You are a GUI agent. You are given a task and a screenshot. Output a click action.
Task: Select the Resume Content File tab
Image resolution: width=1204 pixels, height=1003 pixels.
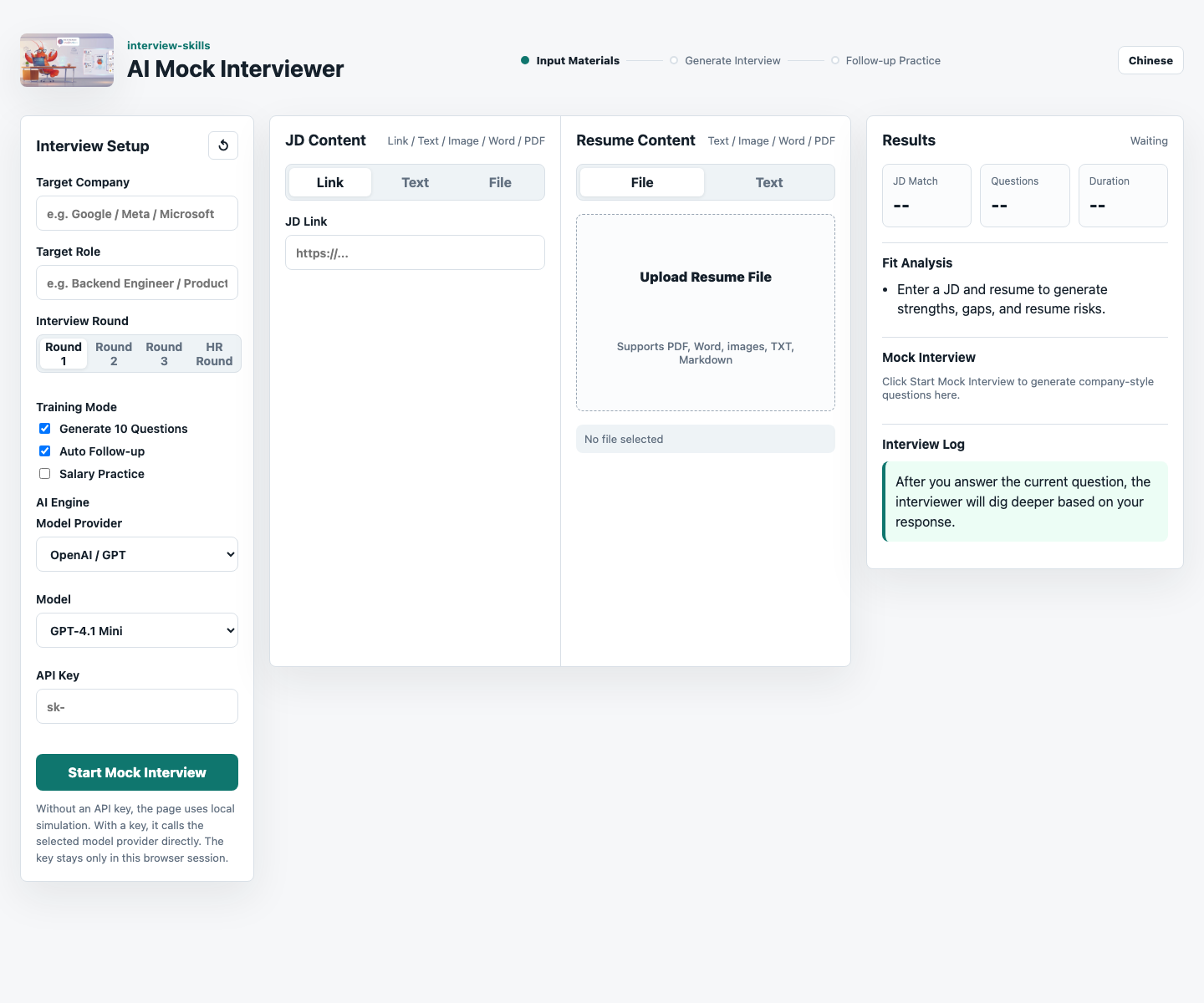(642, 182)
